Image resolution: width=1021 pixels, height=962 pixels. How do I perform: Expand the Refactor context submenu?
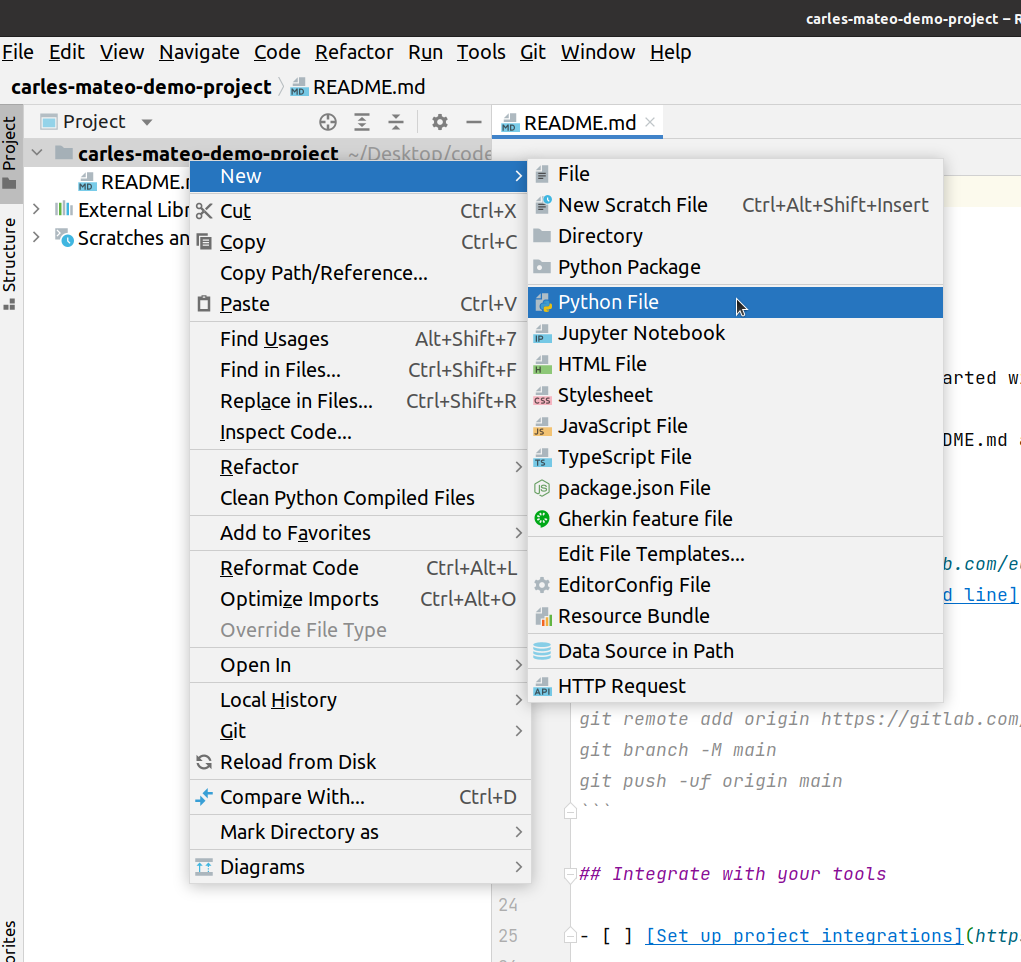(x=360, y=468)
